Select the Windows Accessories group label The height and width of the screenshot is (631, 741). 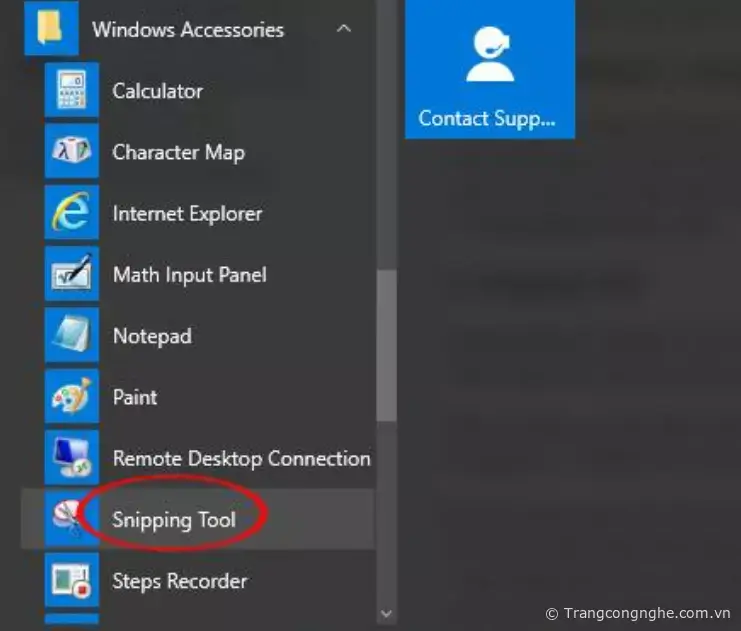coord(188,30)
